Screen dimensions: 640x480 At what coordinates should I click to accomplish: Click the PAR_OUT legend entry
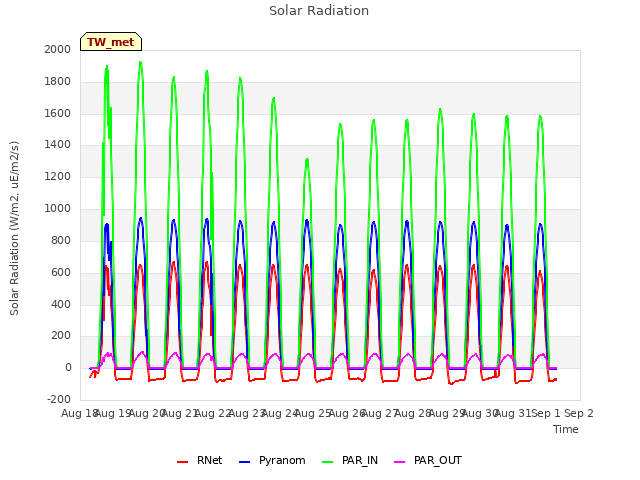(428, 461)
